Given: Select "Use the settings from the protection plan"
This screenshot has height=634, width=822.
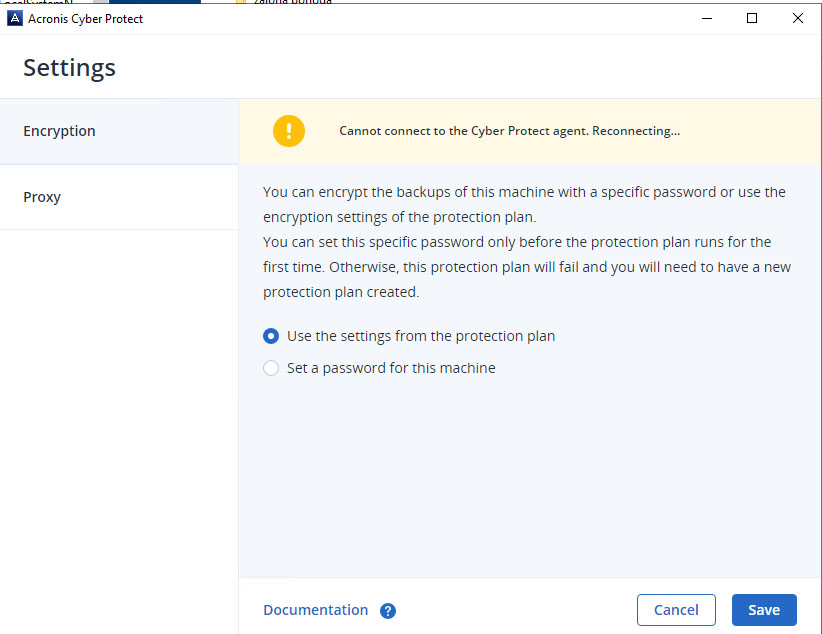Looking at the screenshot, I should (x=271, y=336).
